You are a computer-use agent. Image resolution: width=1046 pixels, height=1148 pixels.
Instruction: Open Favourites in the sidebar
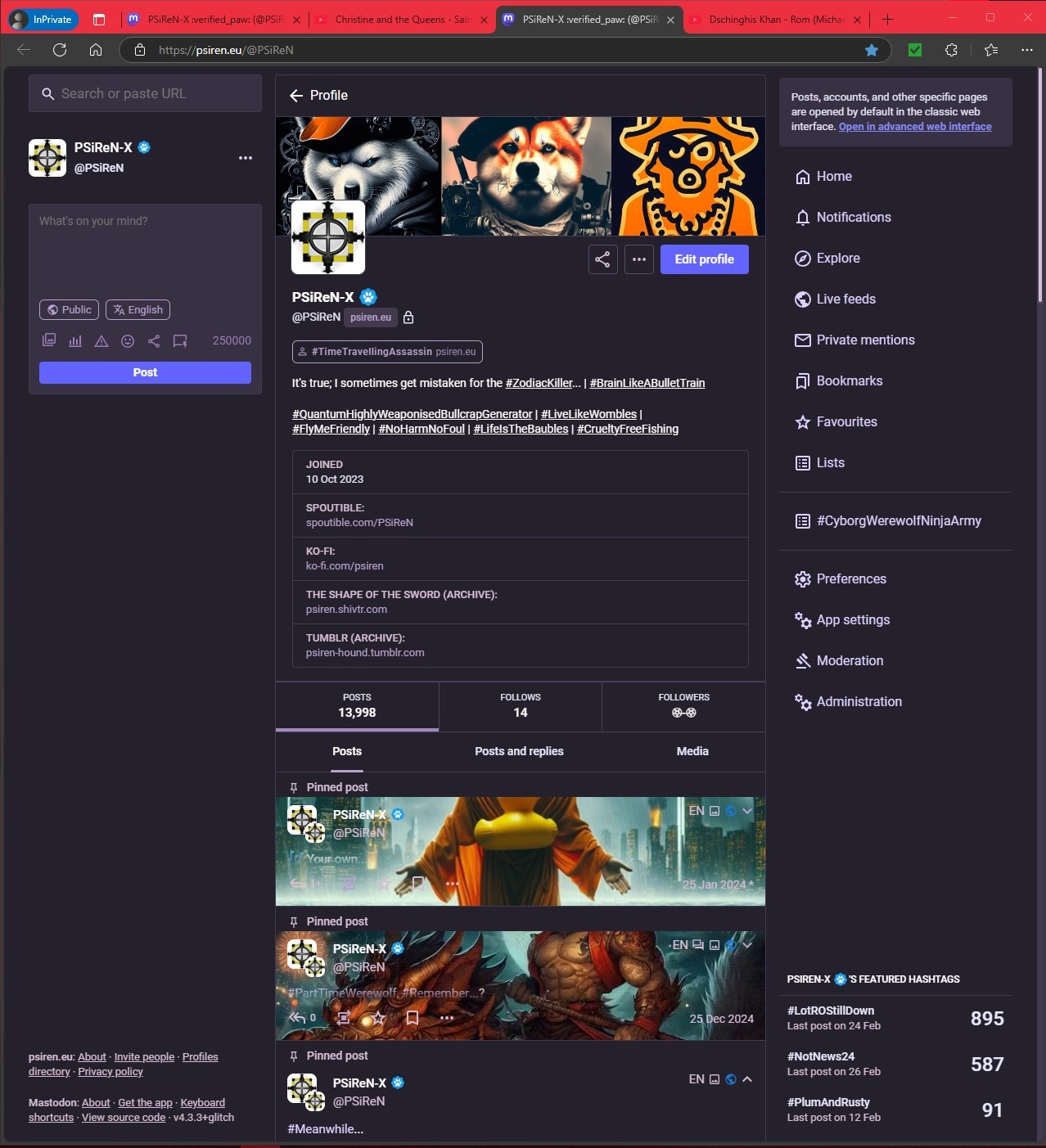(x=836, y=421)
